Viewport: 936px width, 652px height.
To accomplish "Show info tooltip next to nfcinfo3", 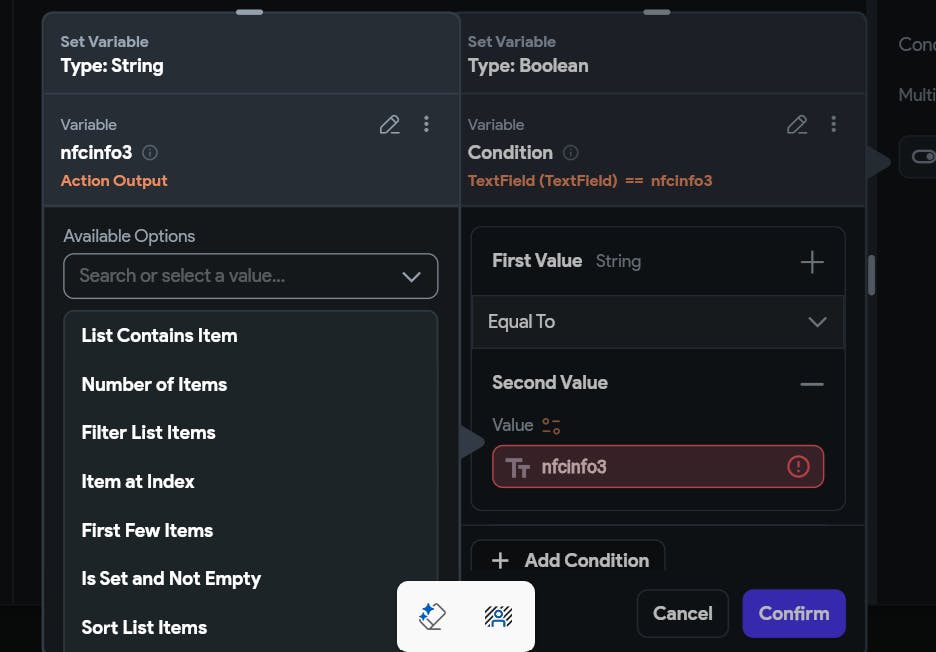I will [150, 153].
